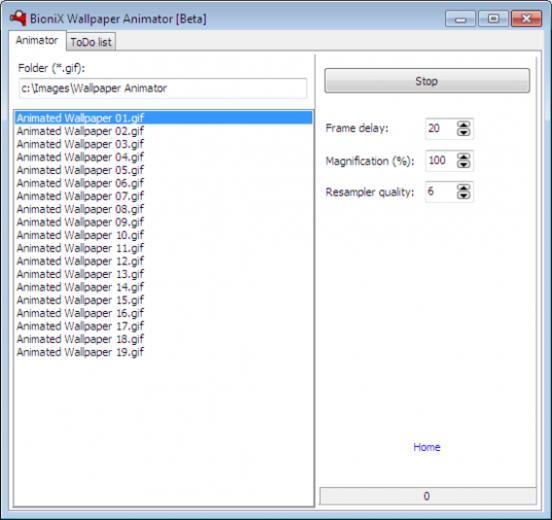The image size is (552, 520).
Task: Click the progress bar showing 0
Action: click(427, 496)
